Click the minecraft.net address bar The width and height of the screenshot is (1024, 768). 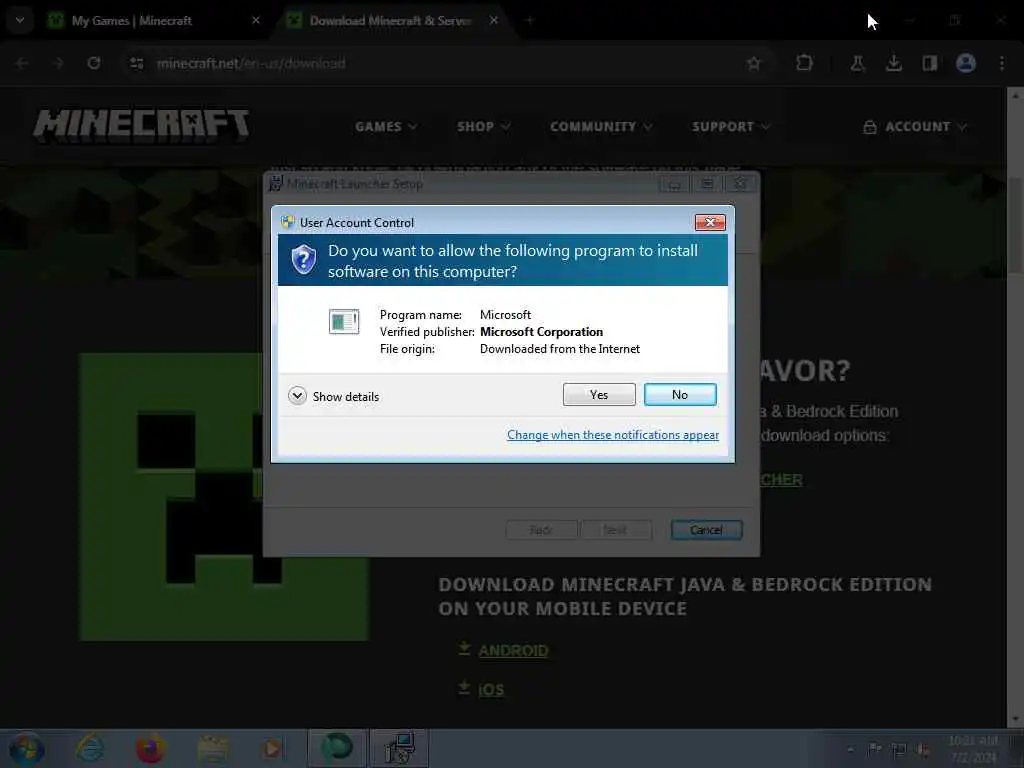(444, 63)
